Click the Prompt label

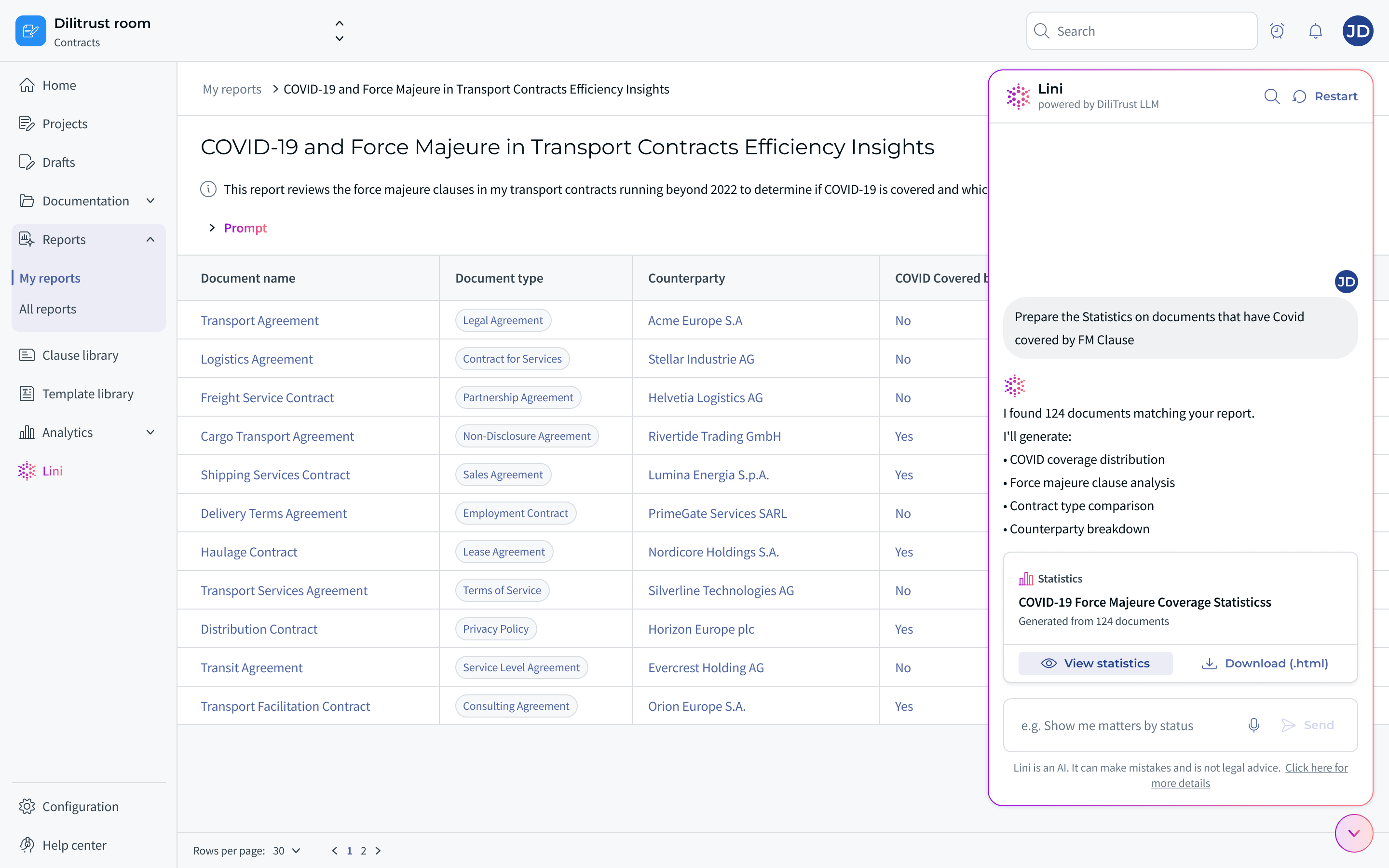[245, 228]
